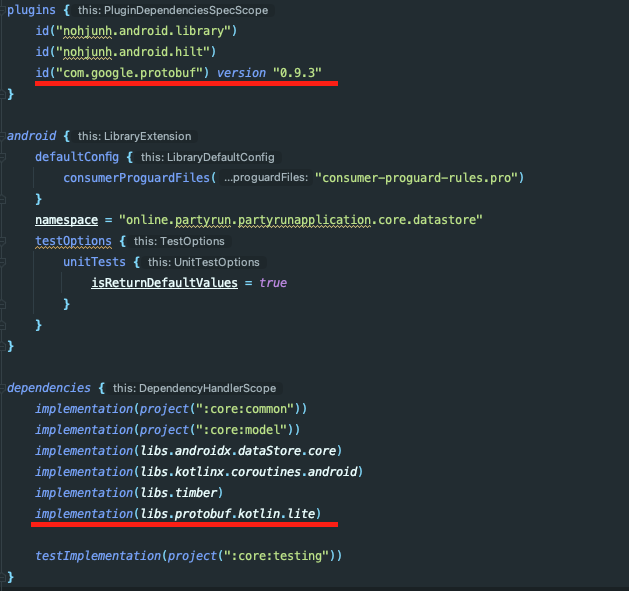Click the online.partyrun namespace string value
Image resolution: width=629 pixels, height=591 pixels.
tap(300, 220)
